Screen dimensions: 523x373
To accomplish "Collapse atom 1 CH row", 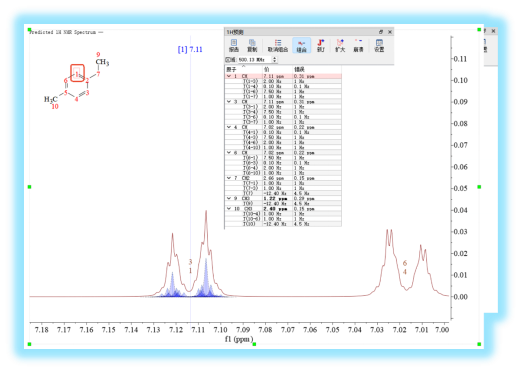I will point(229,76).
